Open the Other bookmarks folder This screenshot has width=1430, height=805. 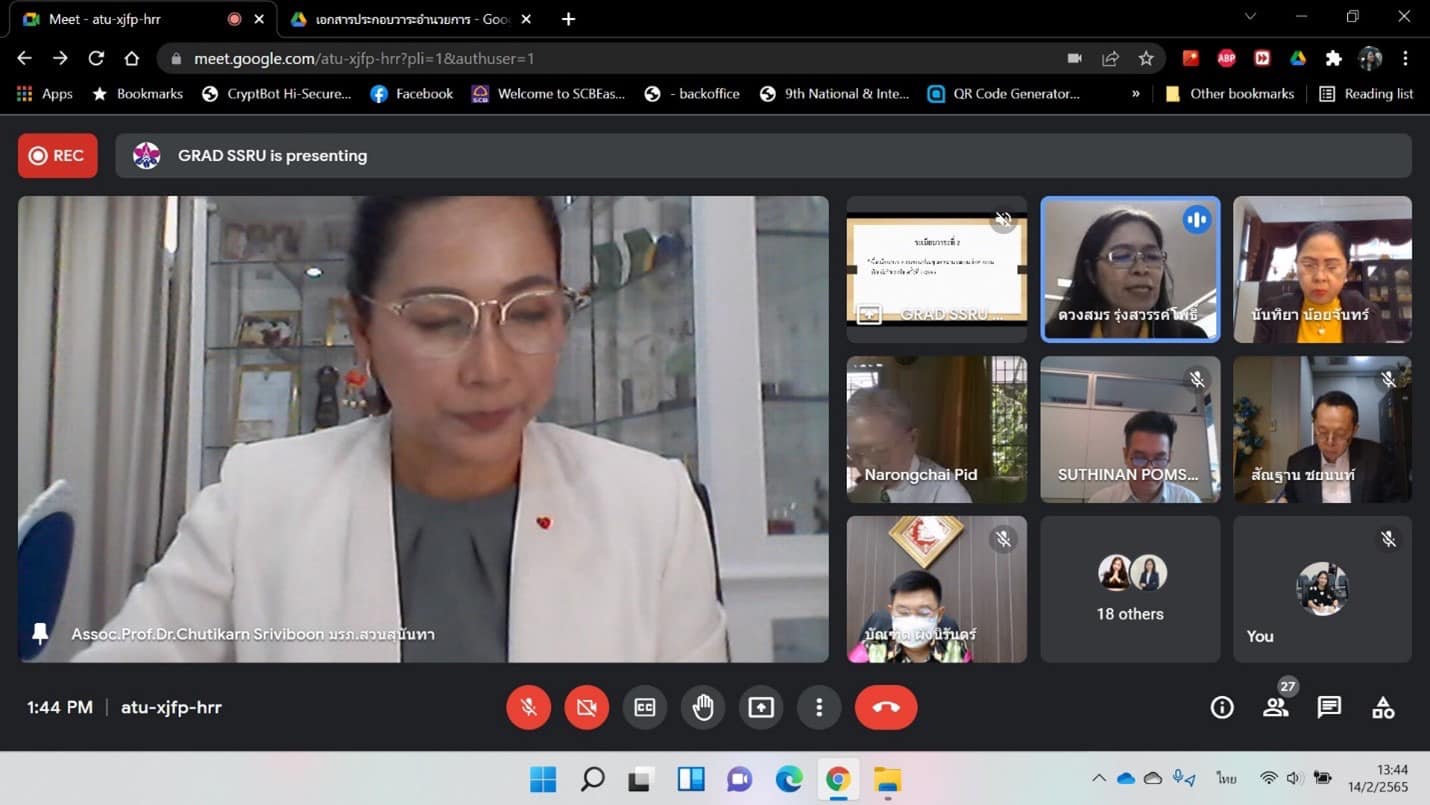[1230, 94]
